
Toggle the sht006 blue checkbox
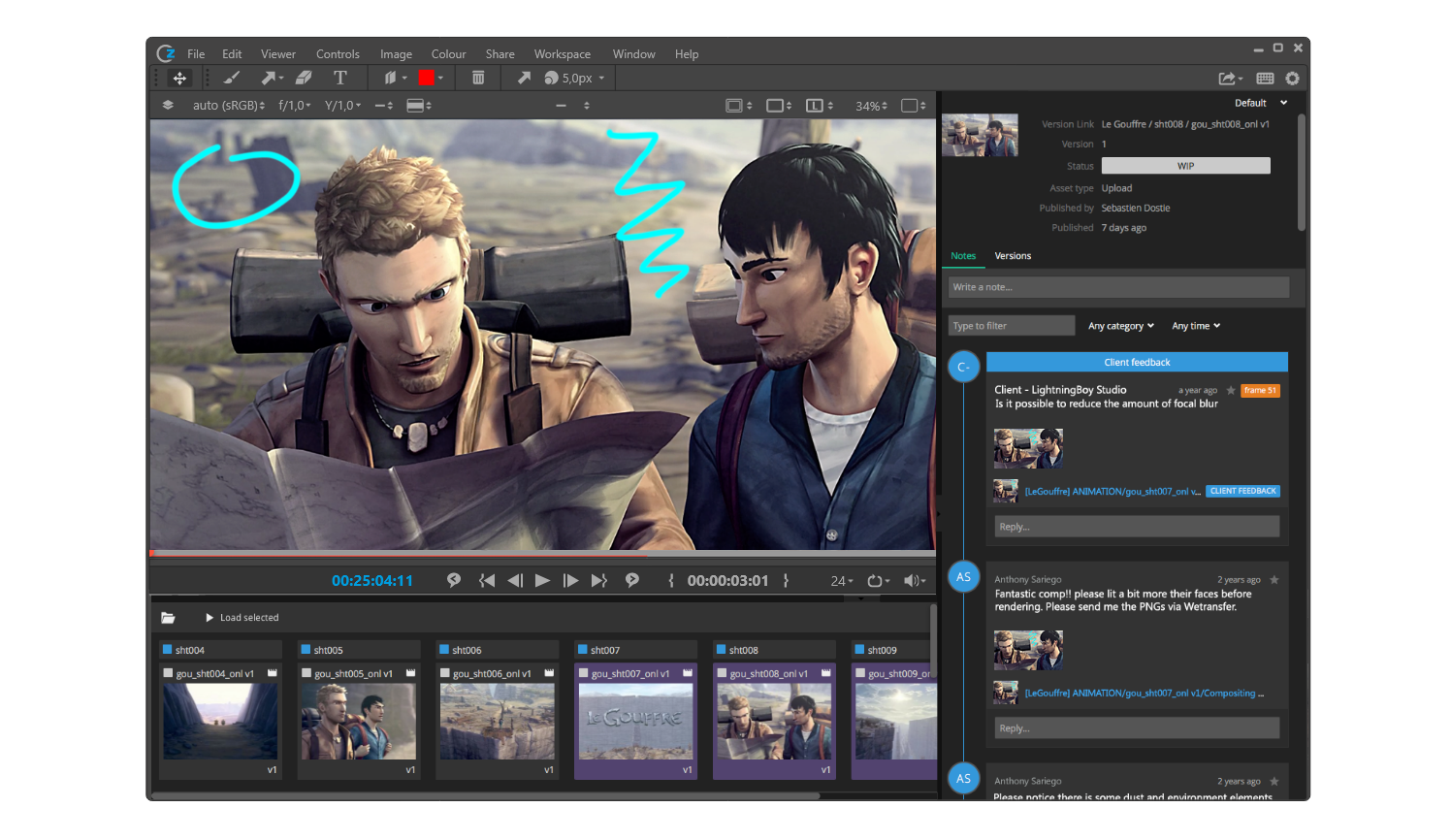pyautogui.click(x=444, y=650)
